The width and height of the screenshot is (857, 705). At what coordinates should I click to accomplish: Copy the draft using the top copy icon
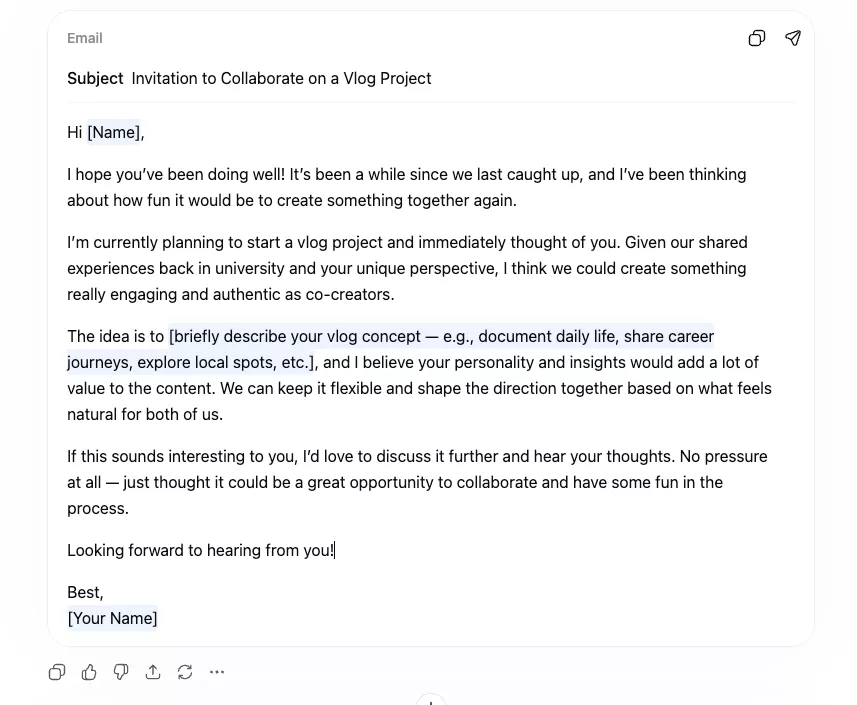(x=757, y=38)
